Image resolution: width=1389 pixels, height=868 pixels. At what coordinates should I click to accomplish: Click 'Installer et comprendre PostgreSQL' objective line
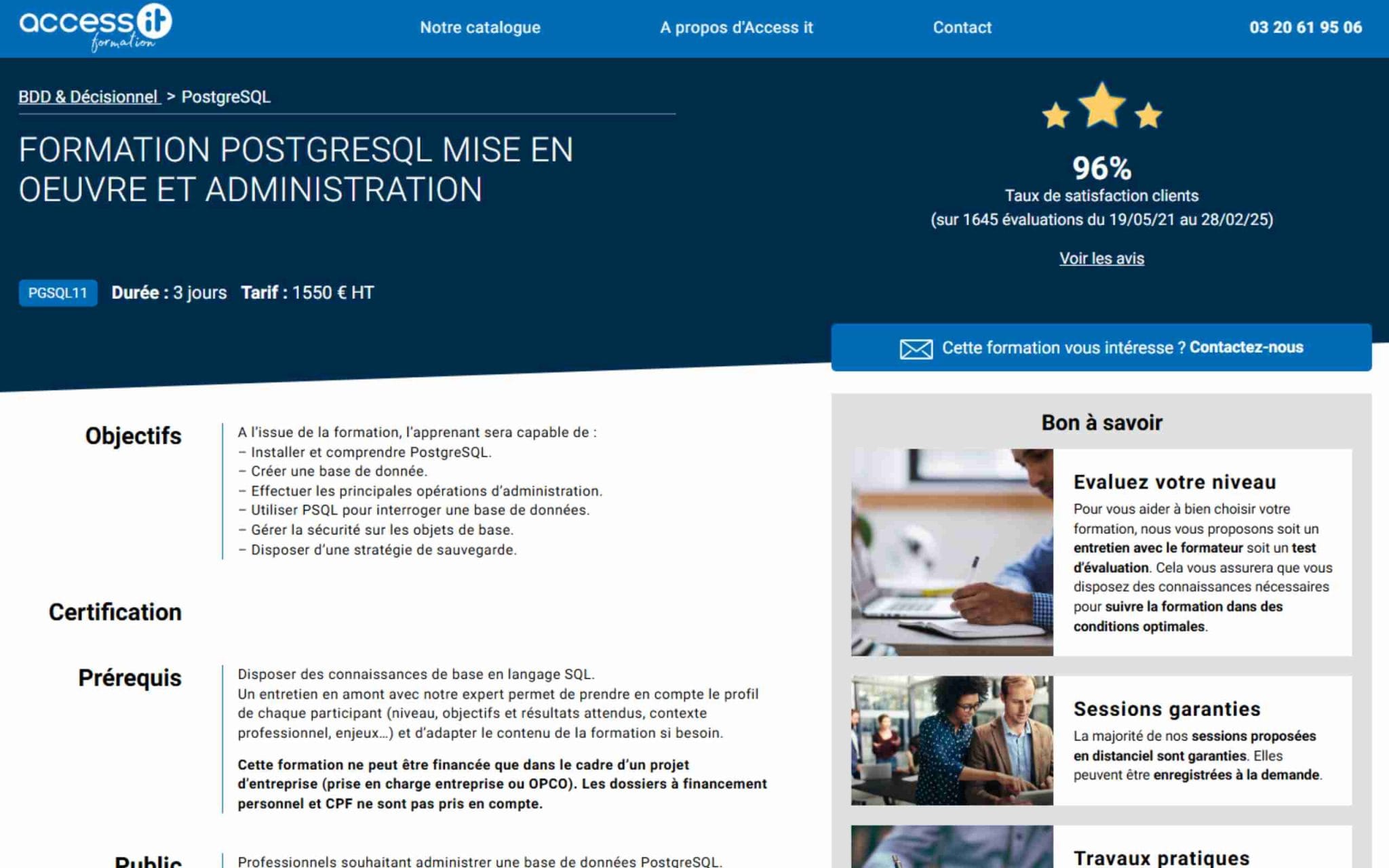pyautogui.click(x=365, y=452)
